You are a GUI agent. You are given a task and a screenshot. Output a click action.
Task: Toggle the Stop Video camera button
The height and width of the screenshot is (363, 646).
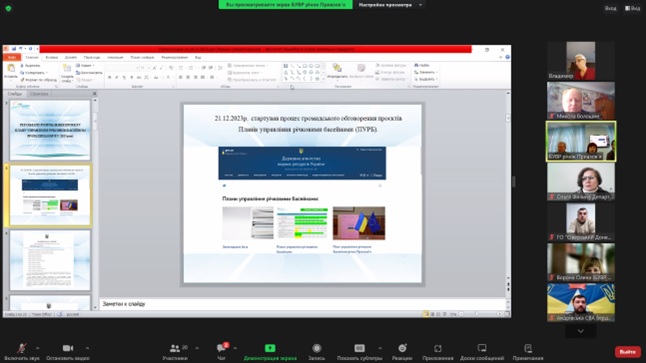pos(68,349)
